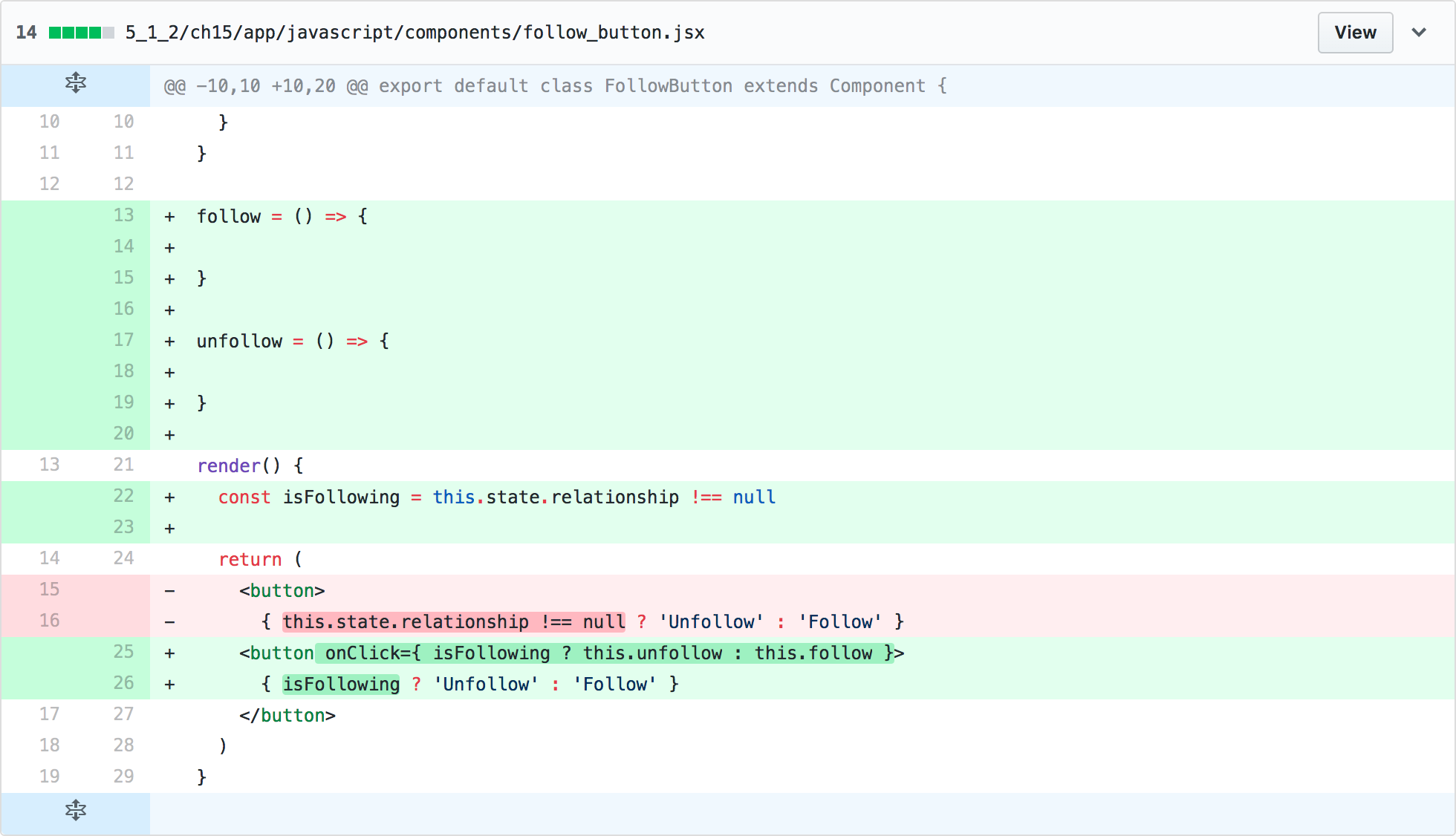Image resolution: width=1456 pixels, height=836 pixels.
Task: Click the diffstat number 14
Action: click(x=26, y=33)
